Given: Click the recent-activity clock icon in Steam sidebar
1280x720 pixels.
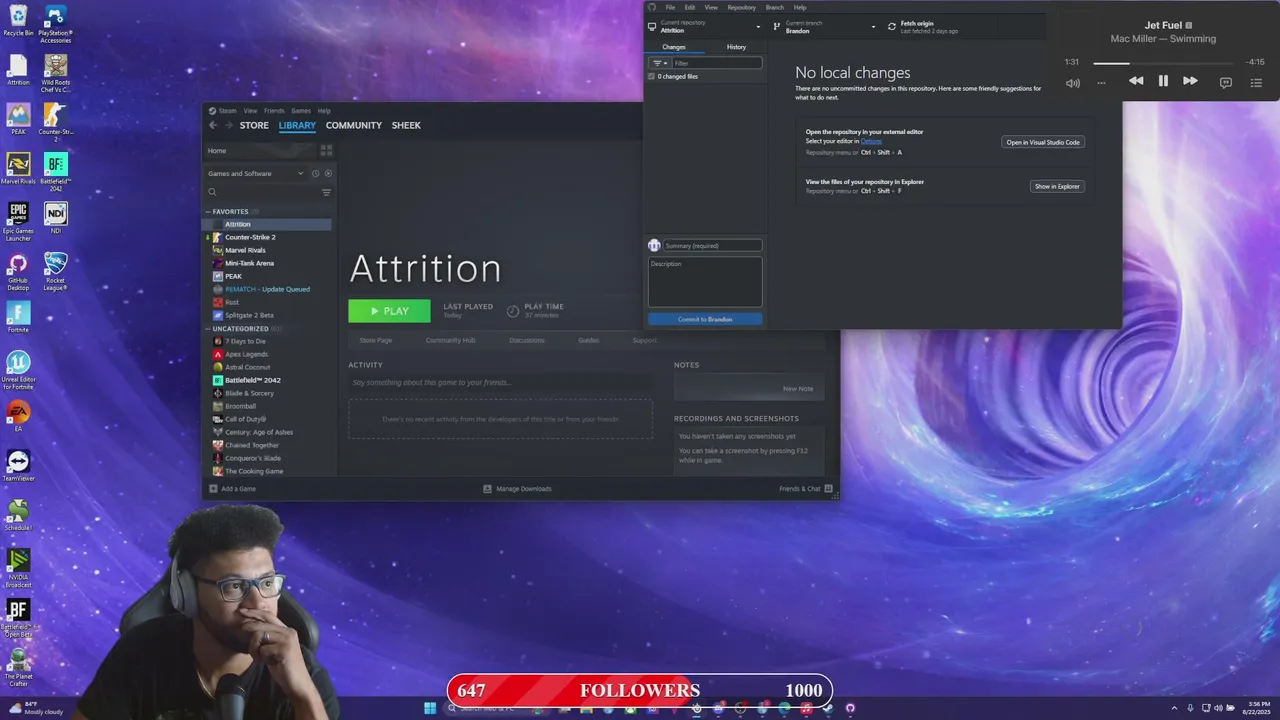Looking at the screenshot, I should pos(315,173).
